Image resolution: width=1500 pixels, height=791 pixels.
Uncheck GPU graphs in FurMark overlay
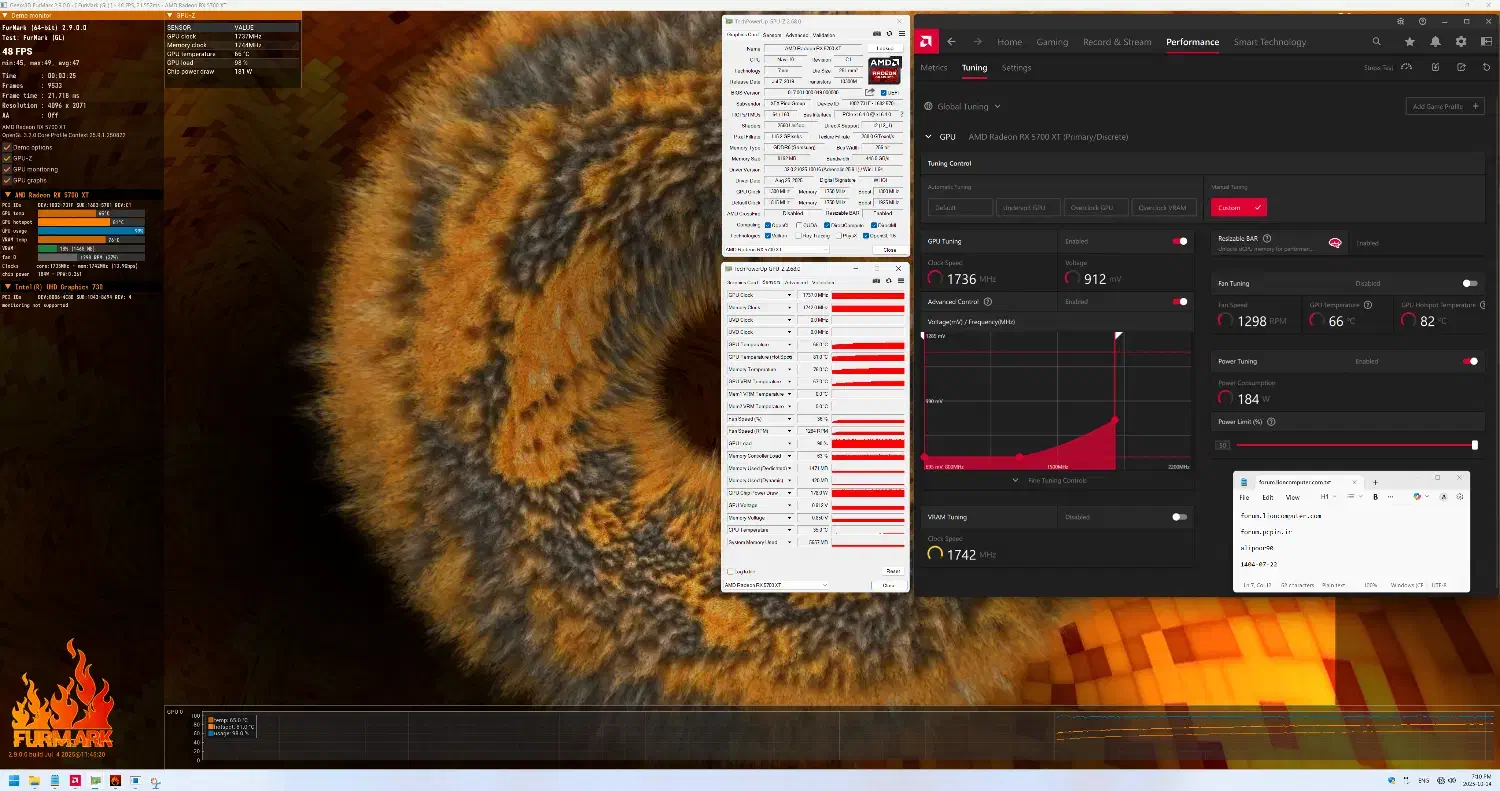(x=7, y=180)
